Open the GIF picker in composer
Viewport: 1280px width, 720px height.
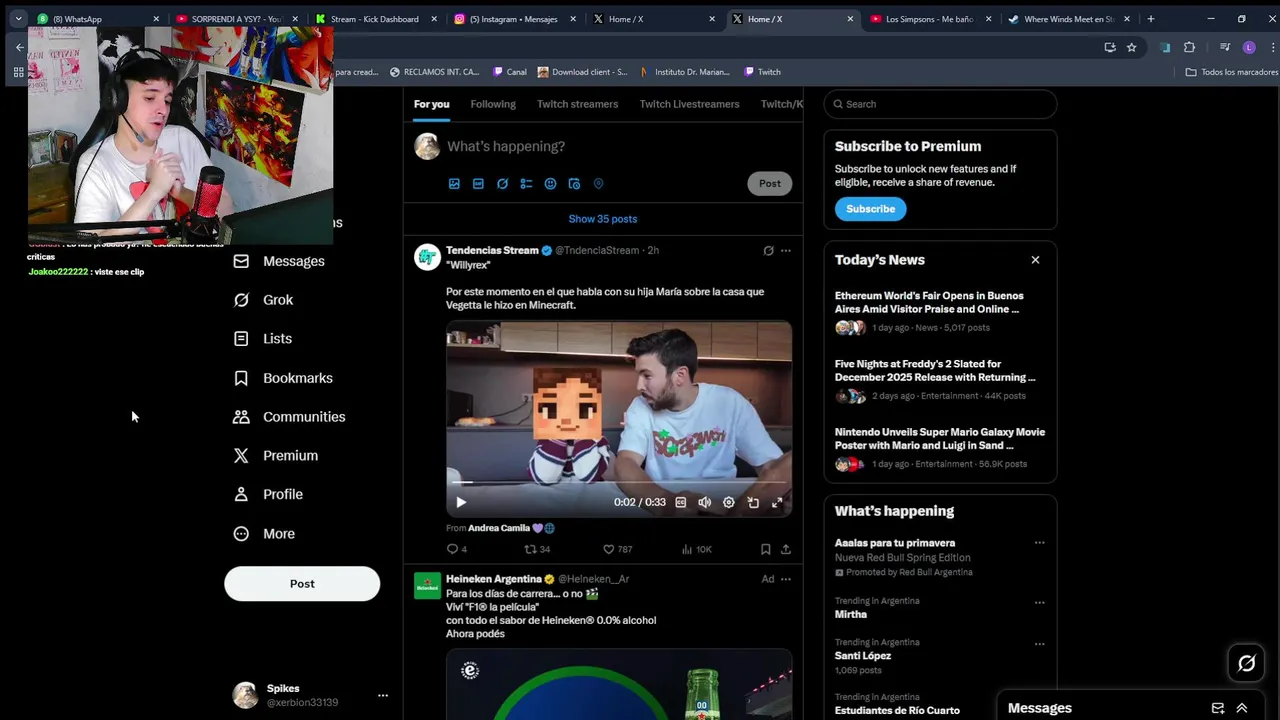click(478, 184)
